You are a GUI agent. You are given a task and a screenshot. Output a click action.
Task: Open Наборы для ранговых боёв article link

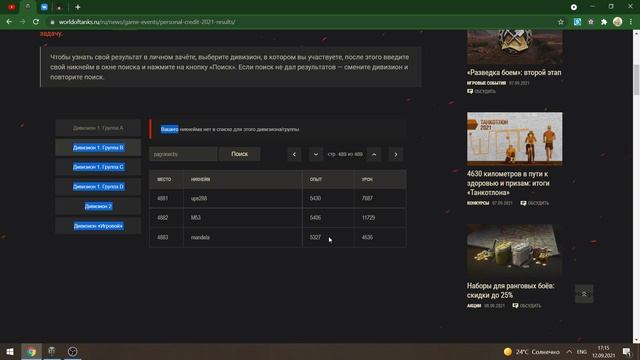coord(510,290)
